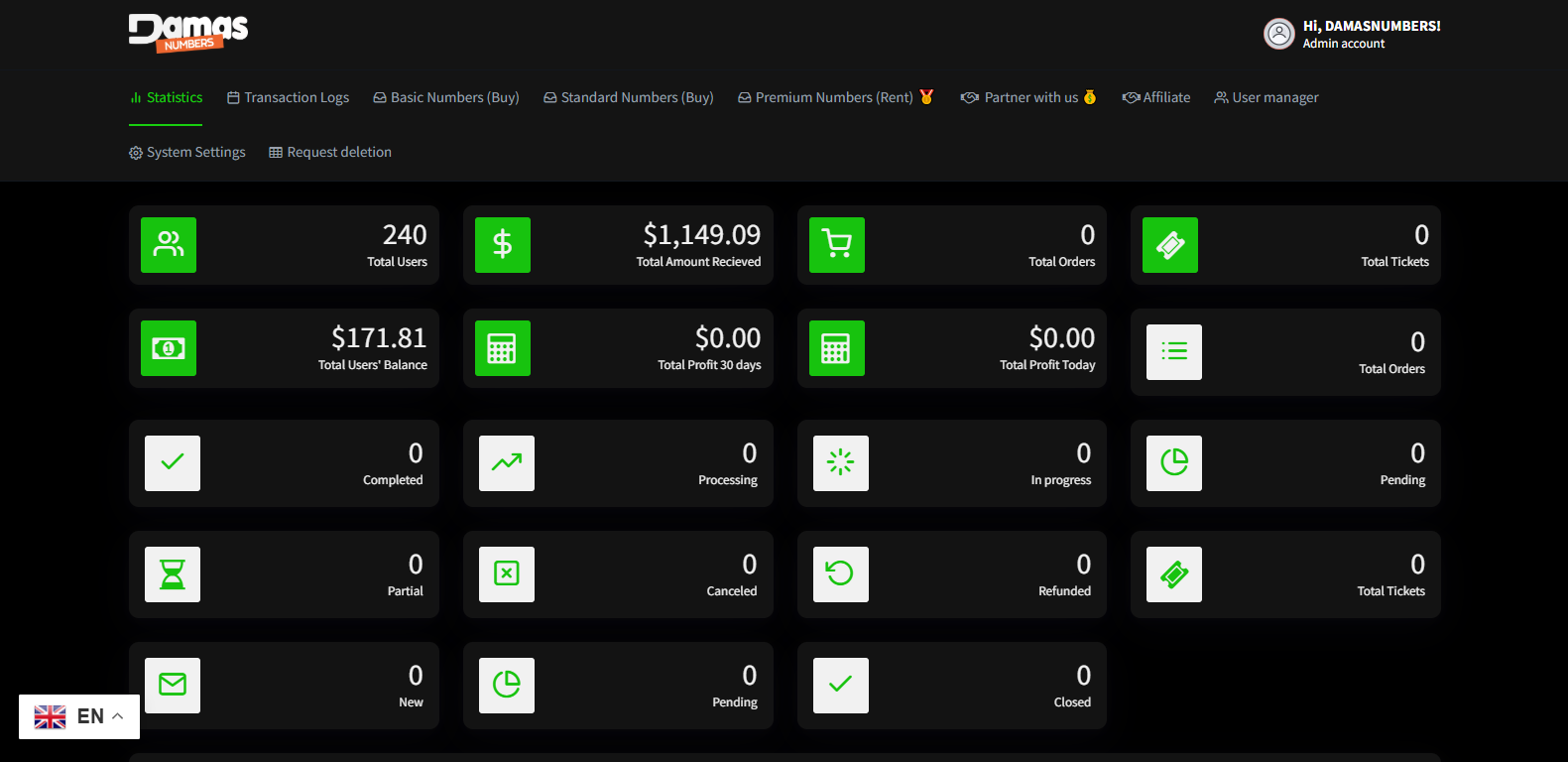Screen dimensions: 1568x762
Task: Click the user avatar icon in header
Action: 1279,34
